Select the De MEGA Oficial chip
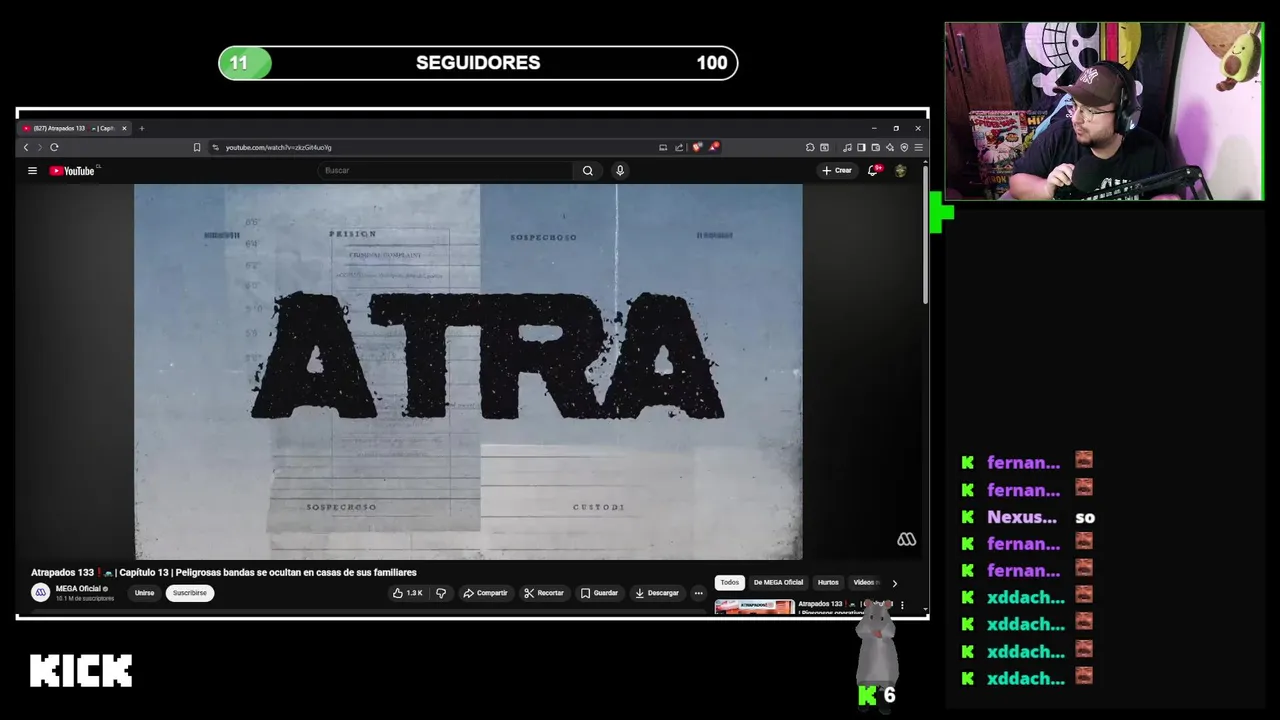 point(778,582)
